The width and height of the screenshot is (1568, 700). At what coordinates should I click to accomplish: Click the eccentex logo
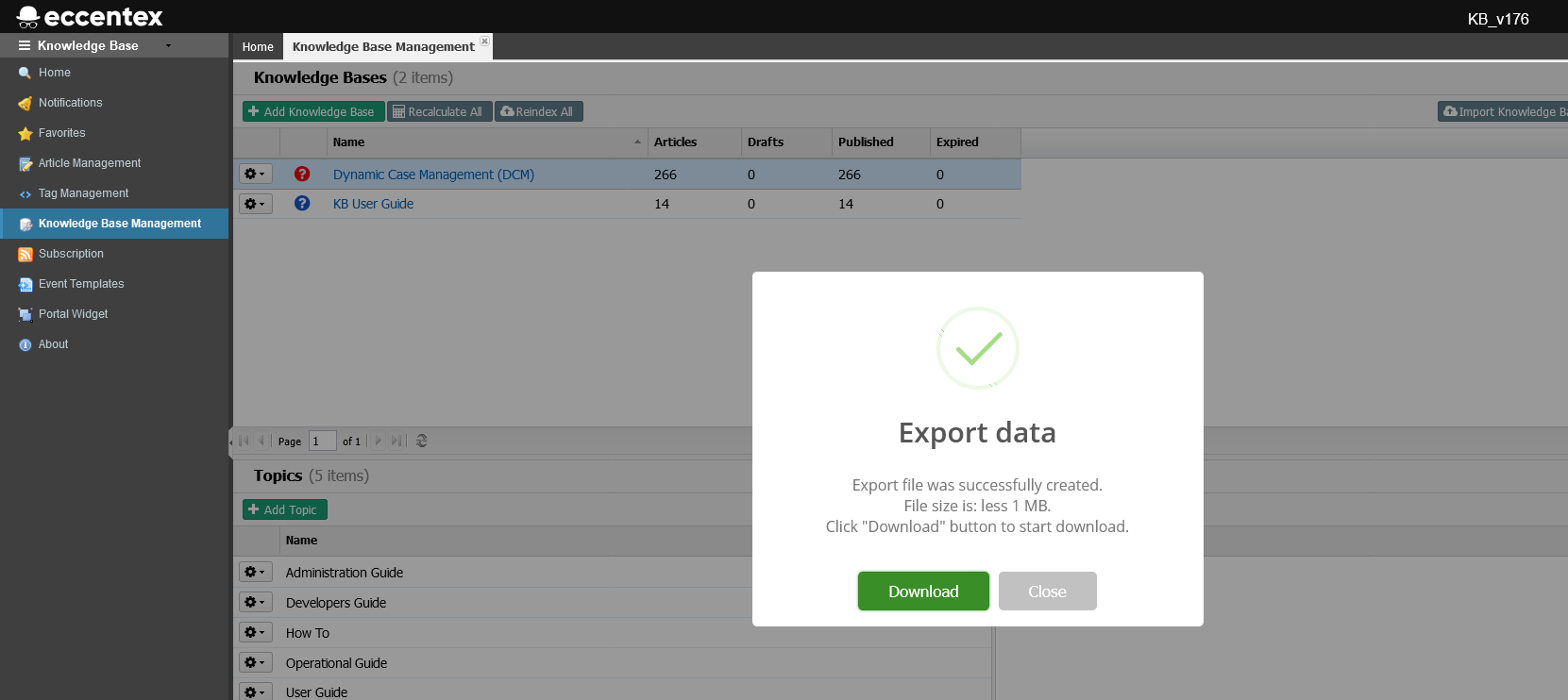[90, 17]
